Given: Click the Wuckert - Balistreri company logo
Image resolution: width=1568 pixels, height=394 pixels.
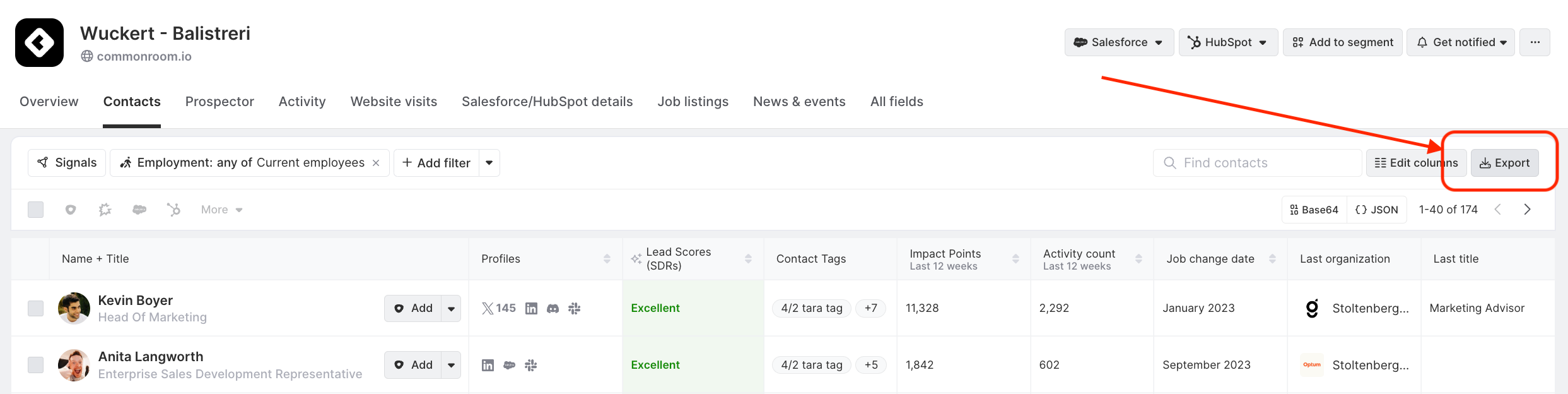Looking at the screenshot, I should pyautogui.click(x=39, y=42).
